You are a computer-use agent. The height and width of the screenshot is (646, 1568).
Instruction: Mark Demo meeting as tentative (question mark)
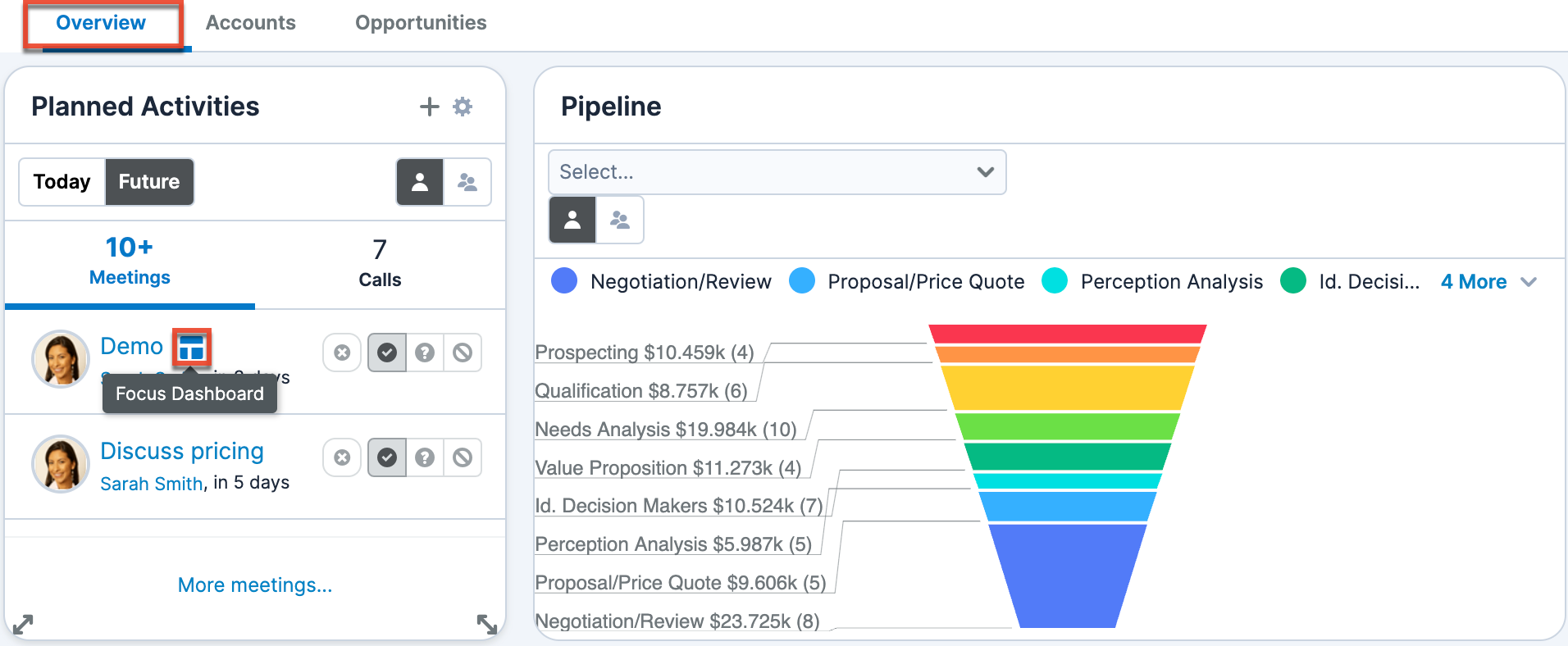tap(425, 353)
